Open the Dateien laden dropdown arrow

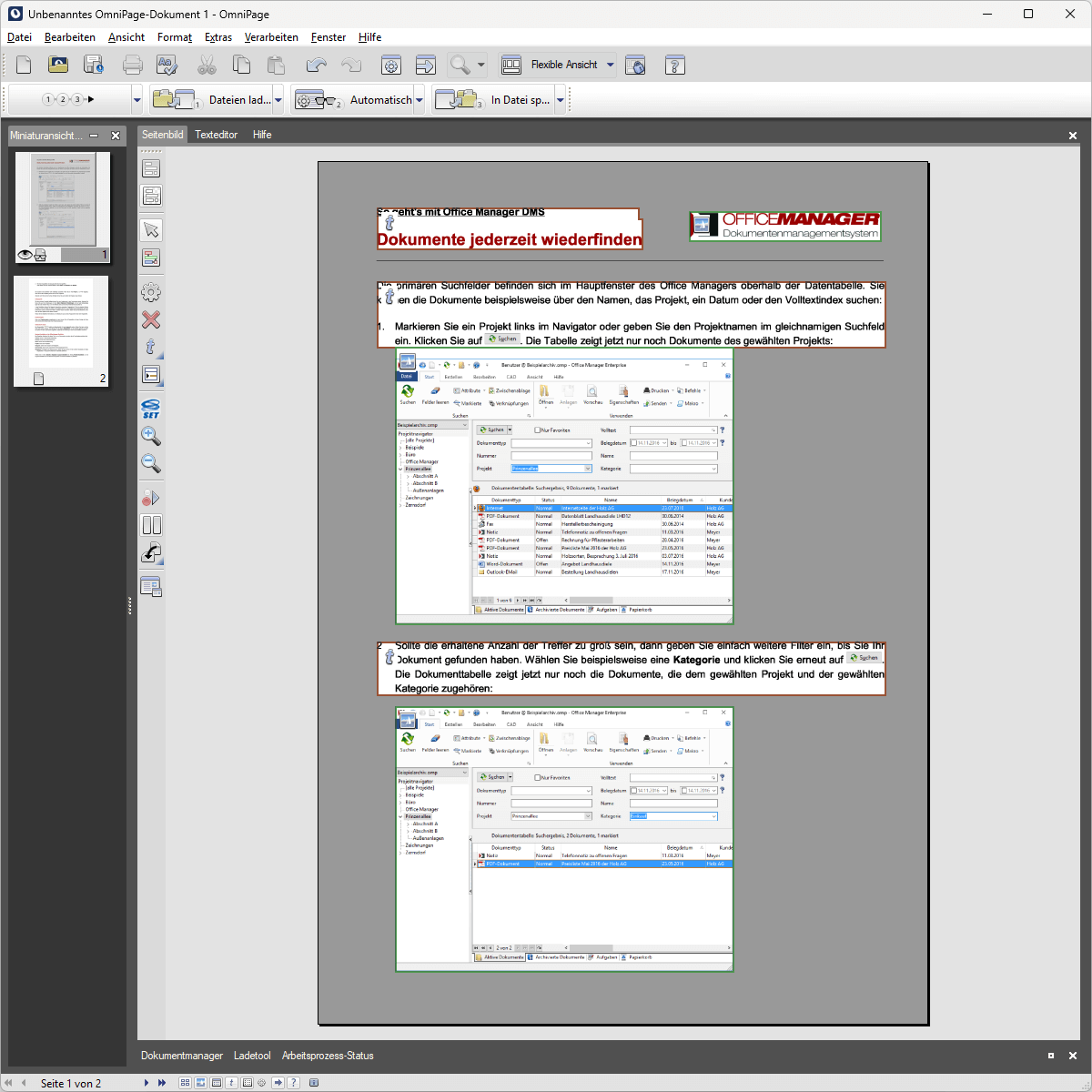click(x=278, y=100)
